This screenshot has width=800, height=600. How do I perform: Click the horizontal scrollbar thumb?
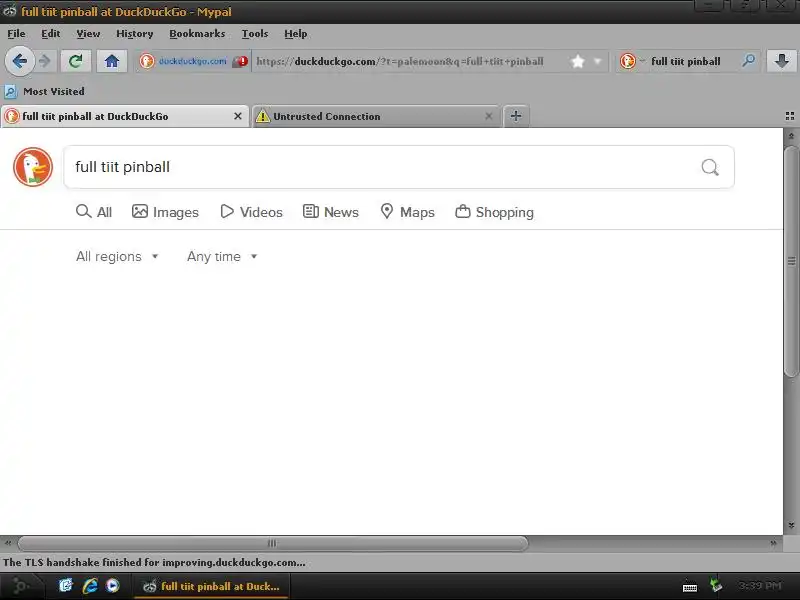[272, 543]
